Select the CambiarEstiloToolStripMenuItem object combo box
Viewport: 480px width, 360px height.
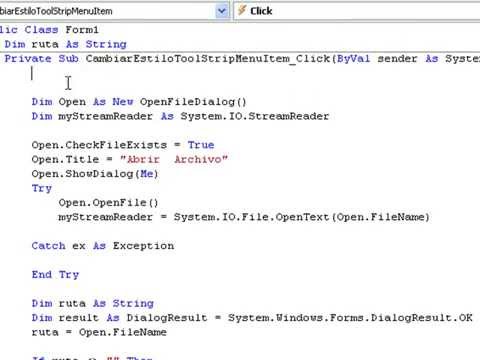114,11
